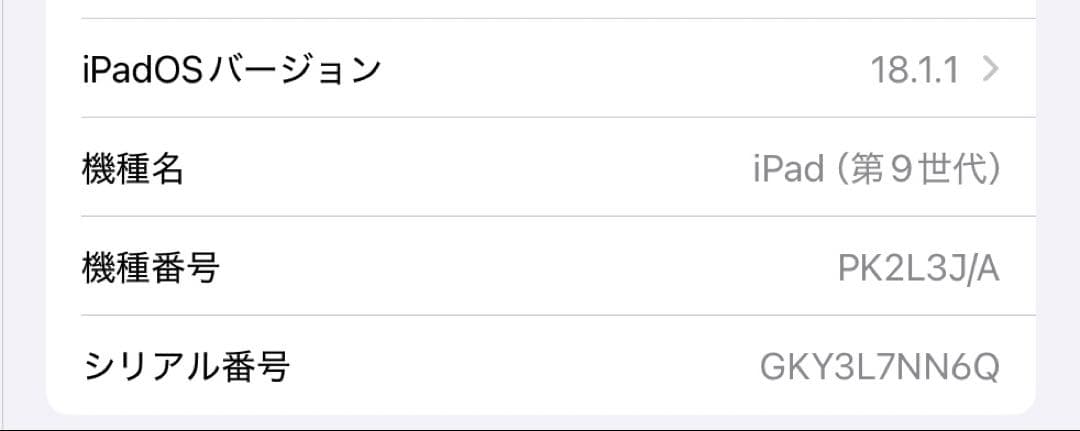The width and height of the screenshot is (1080, 431).
Task: Tap the 機種番号 label
Action: [x=150, y=267]
